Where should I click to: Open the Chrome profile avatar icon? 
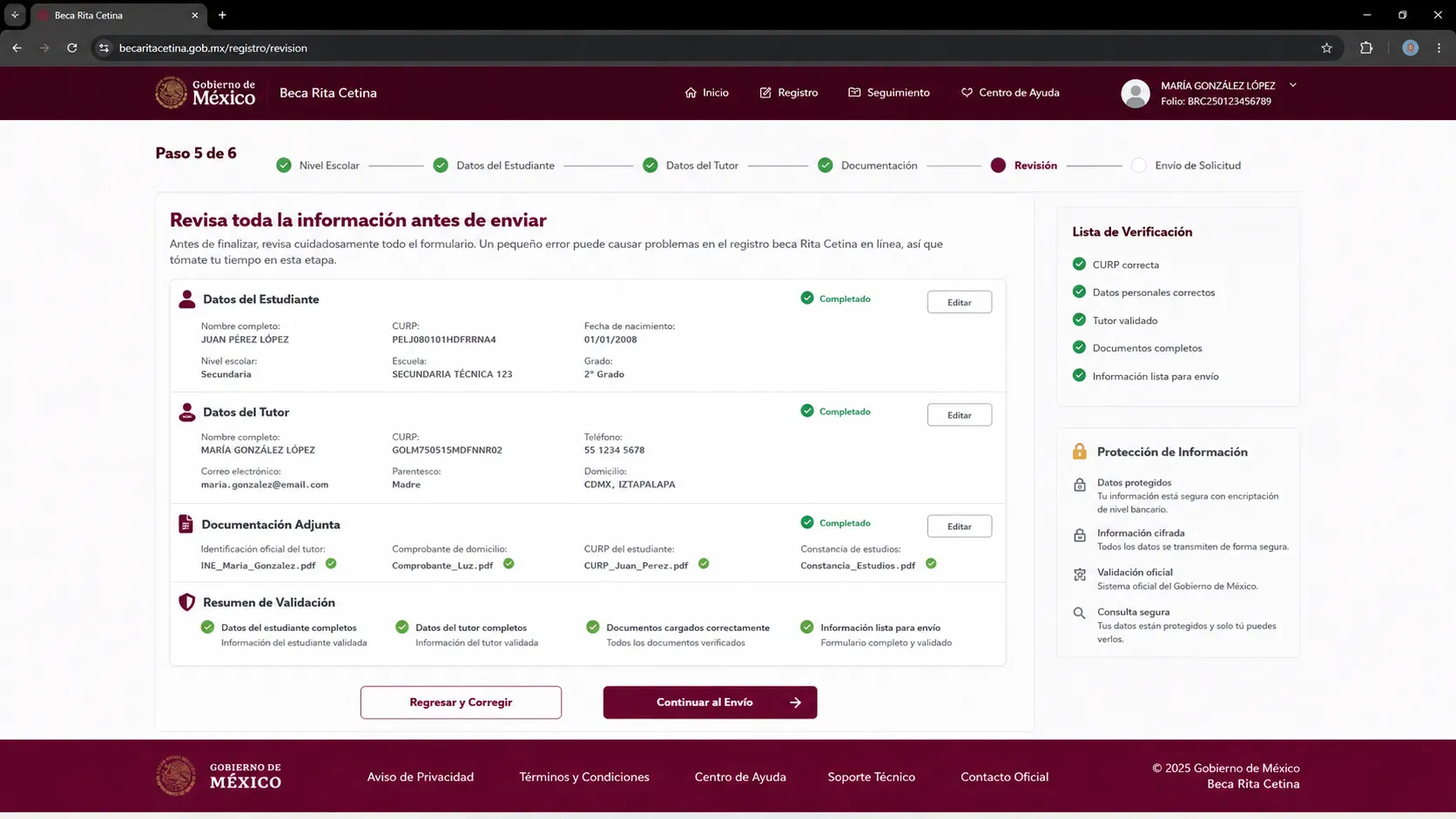(1411, 48)
